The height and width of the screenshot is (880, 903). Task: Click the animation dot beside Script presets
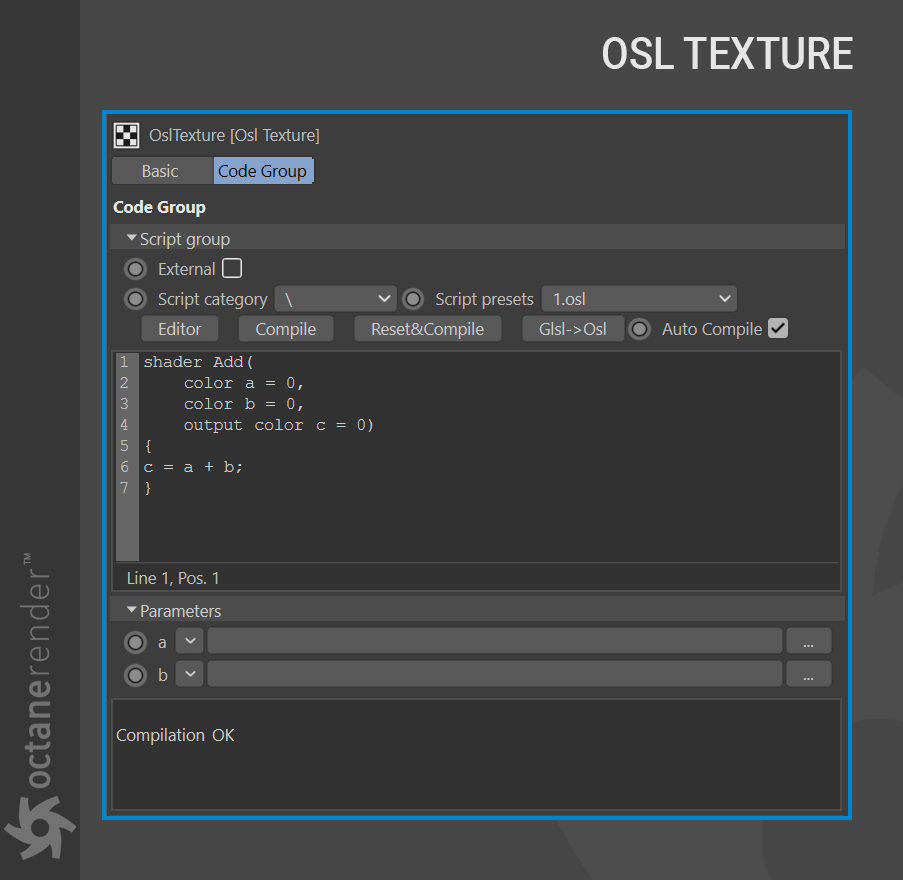(x=413, y=299)
